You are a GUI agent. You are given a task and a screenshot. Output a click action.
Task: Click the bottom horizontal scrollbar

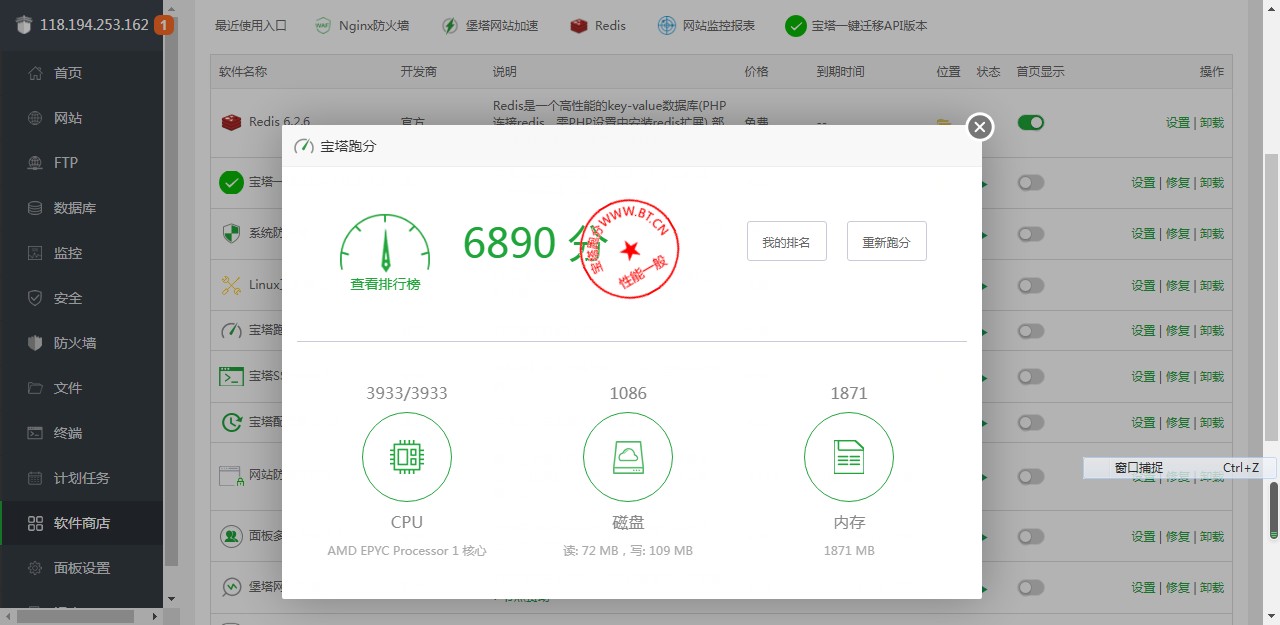[75, 617]
